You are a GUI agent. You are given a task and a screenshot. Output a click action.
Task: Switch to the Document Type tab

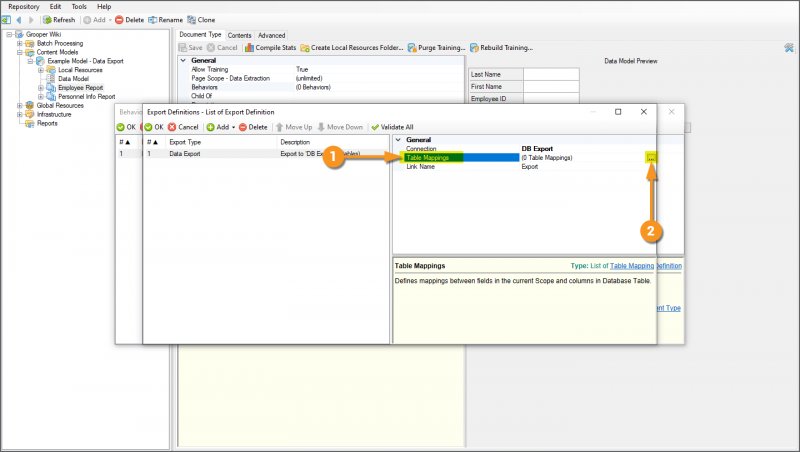point(200,35)
